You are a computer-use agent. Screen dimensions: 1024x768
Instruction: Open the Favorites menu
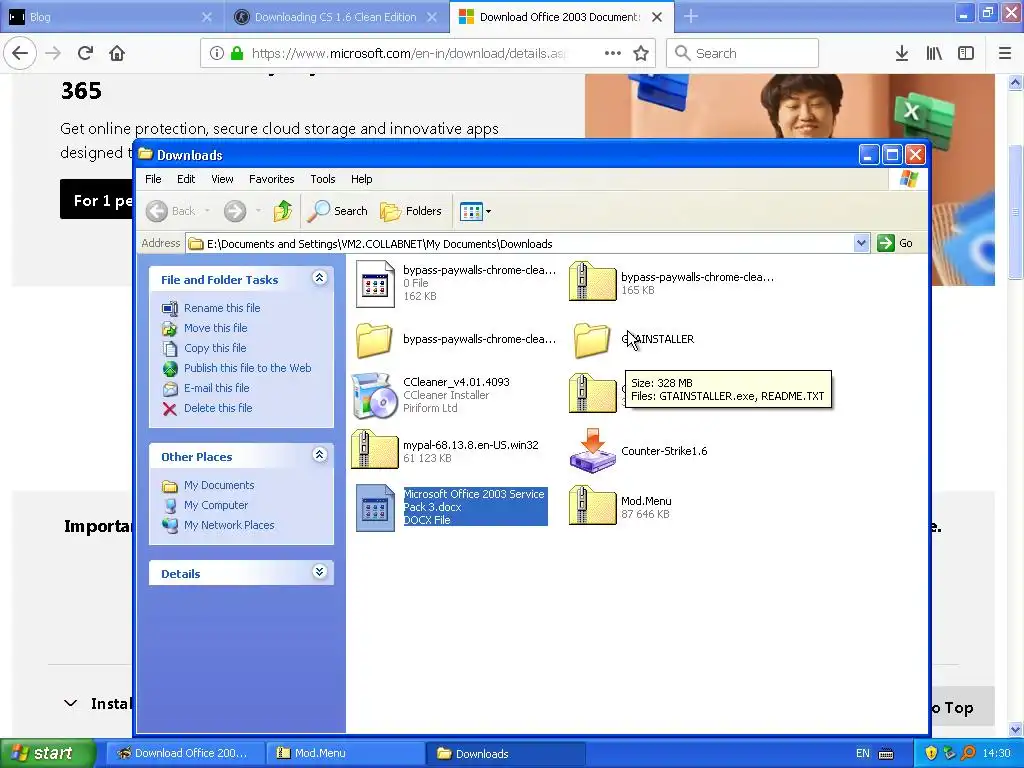(272, 179)
